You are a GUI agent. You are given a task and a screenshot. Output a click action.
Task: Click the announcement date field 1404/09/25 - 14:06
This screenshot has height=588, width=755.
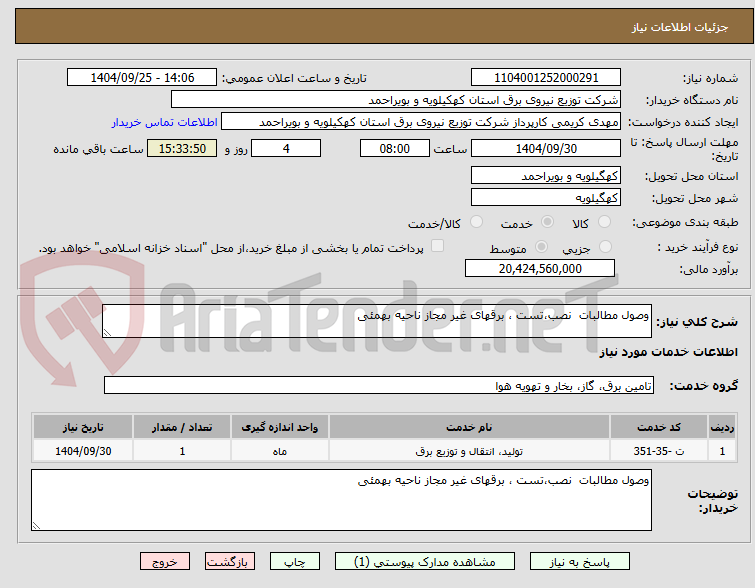(142, 78)
